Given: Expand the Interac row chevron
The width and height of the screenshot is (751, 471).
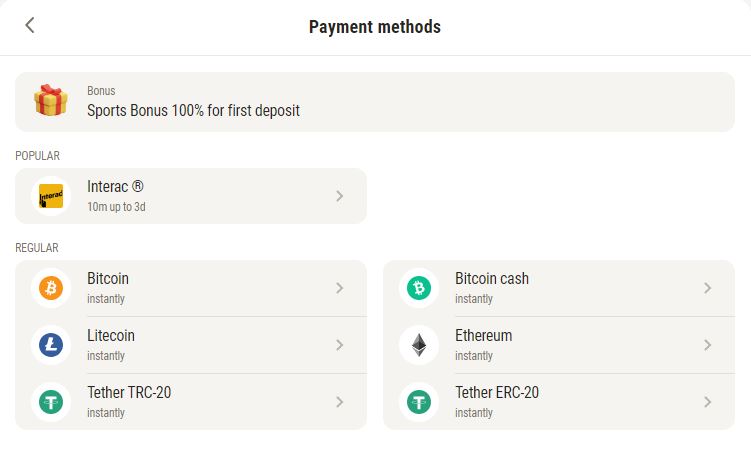Looking at the screenshot, I should (x=340, y=196).
